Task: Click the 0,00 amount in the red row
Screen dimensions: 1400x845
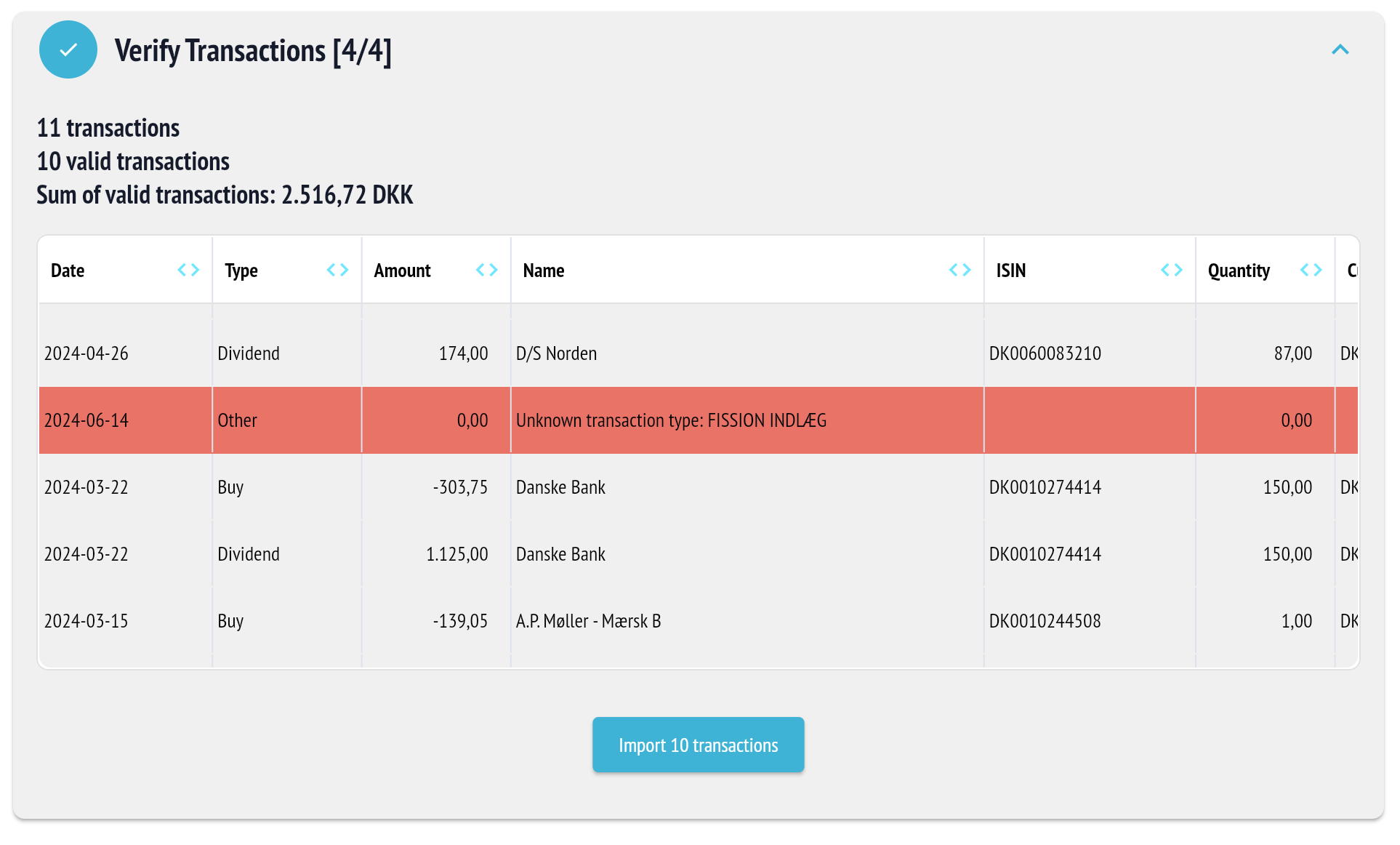Action: coord(436,420)
